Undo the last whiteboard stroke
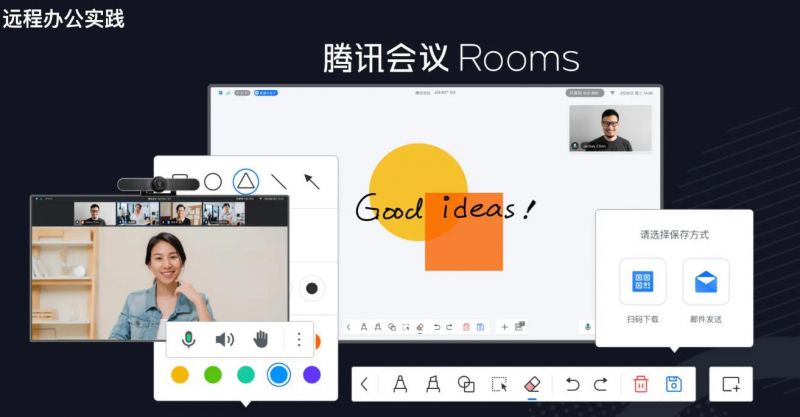The height and width of the screenshot is (417, 800). click(x=572, y=384)
